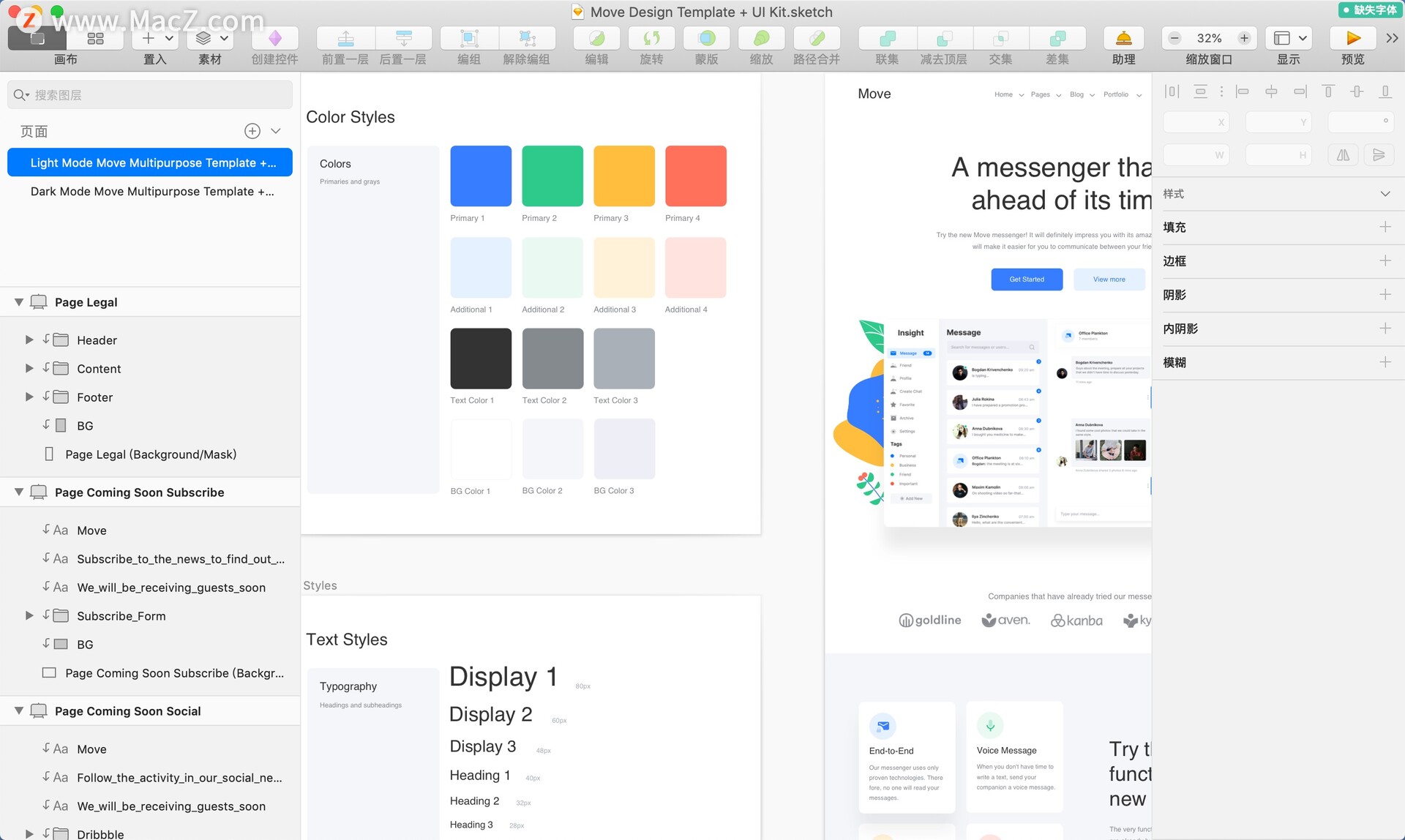Expand the Header layer group

click(29, 340)
